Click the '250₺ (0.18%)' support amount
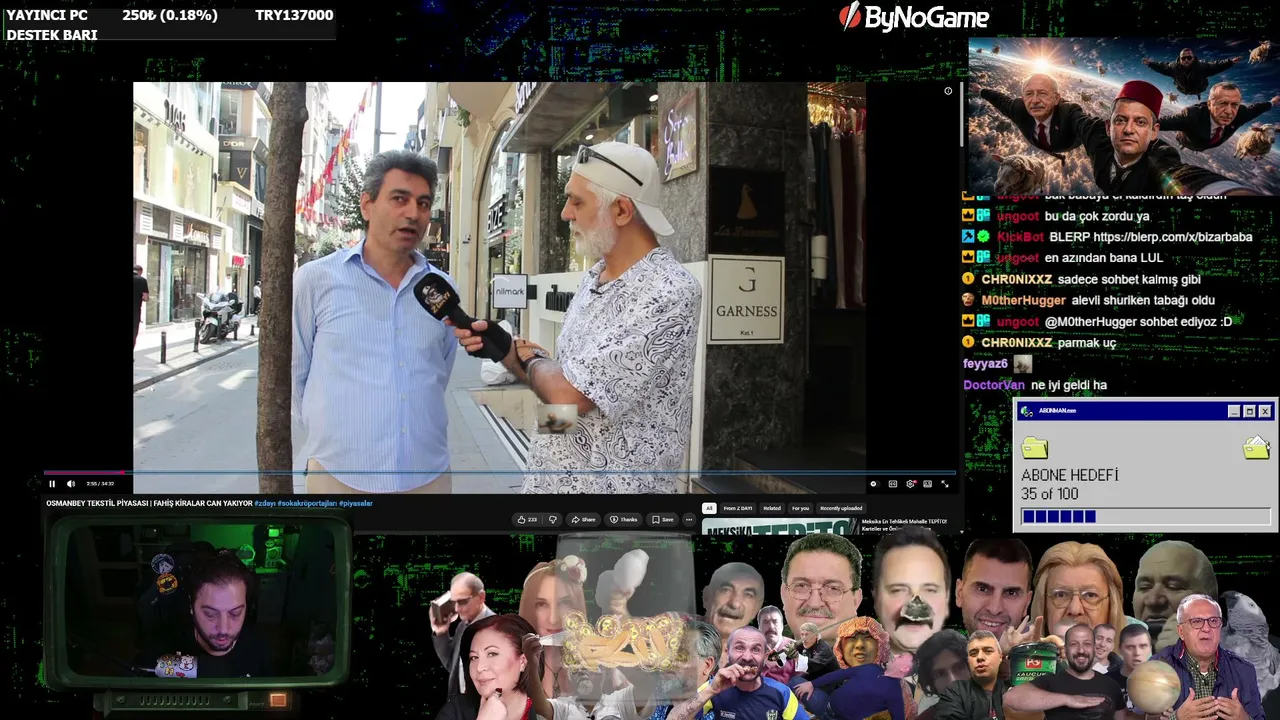The width and height of the screenshot is (1280, 720). [x=170, y=15]
